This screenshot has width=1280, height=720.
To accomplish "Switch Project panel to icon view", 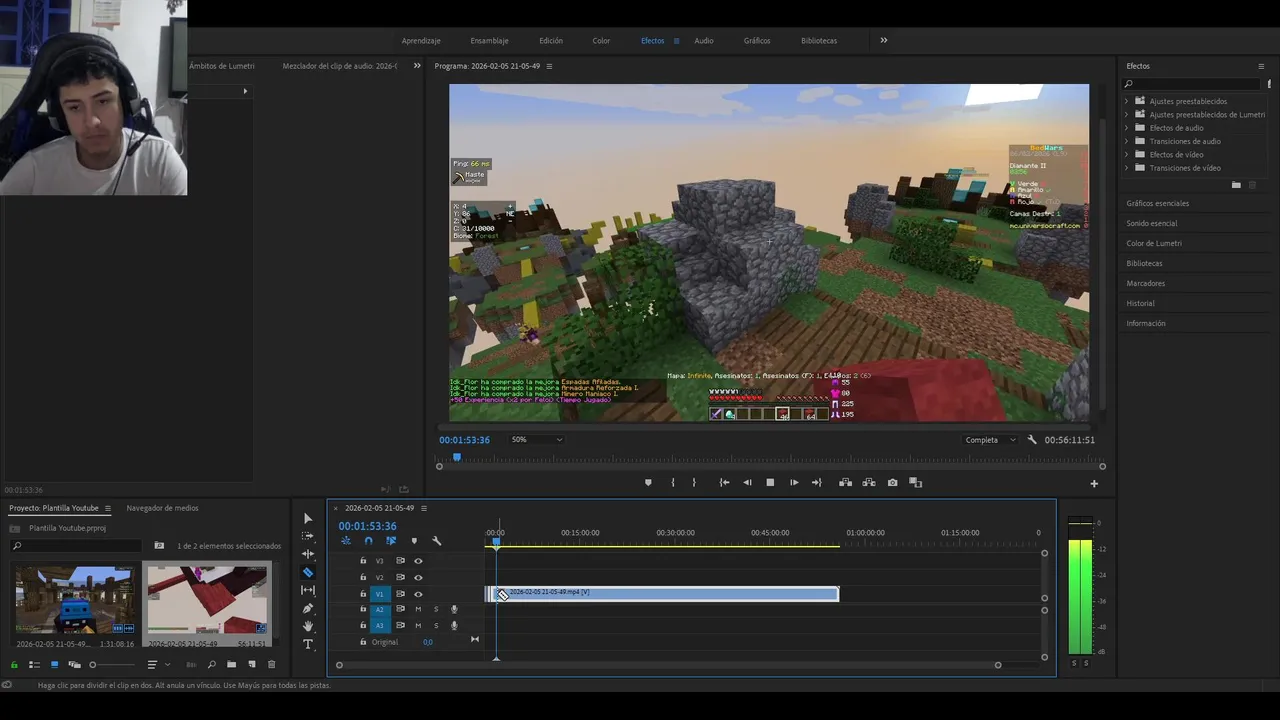I will (54, 665).
